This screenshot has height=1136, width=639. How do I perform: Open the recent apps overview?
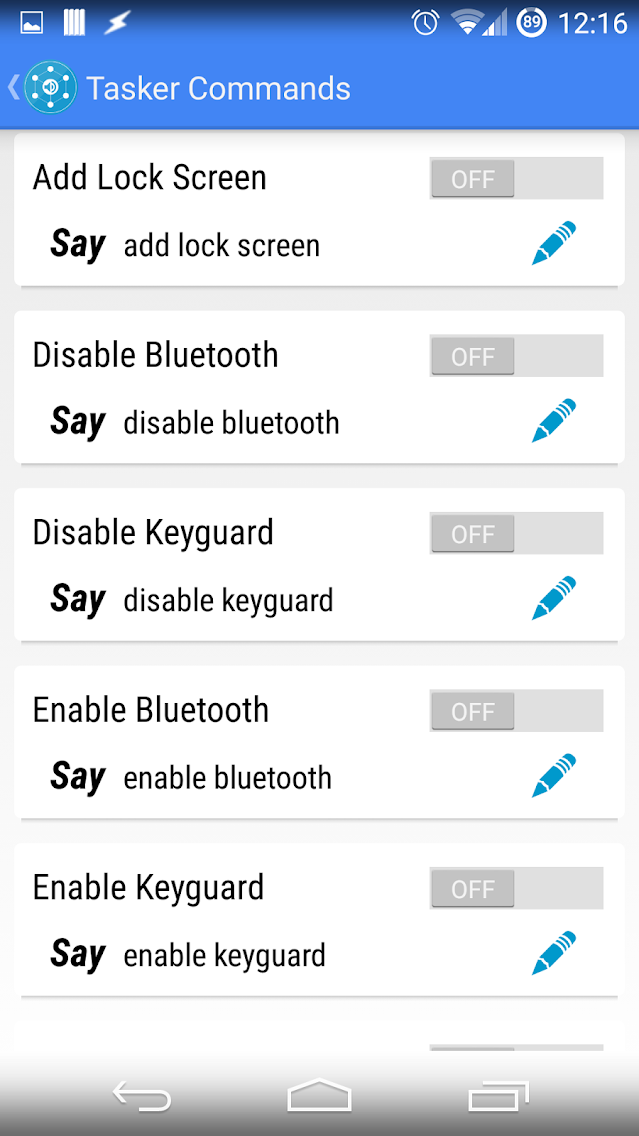[x=498, y=1097]
